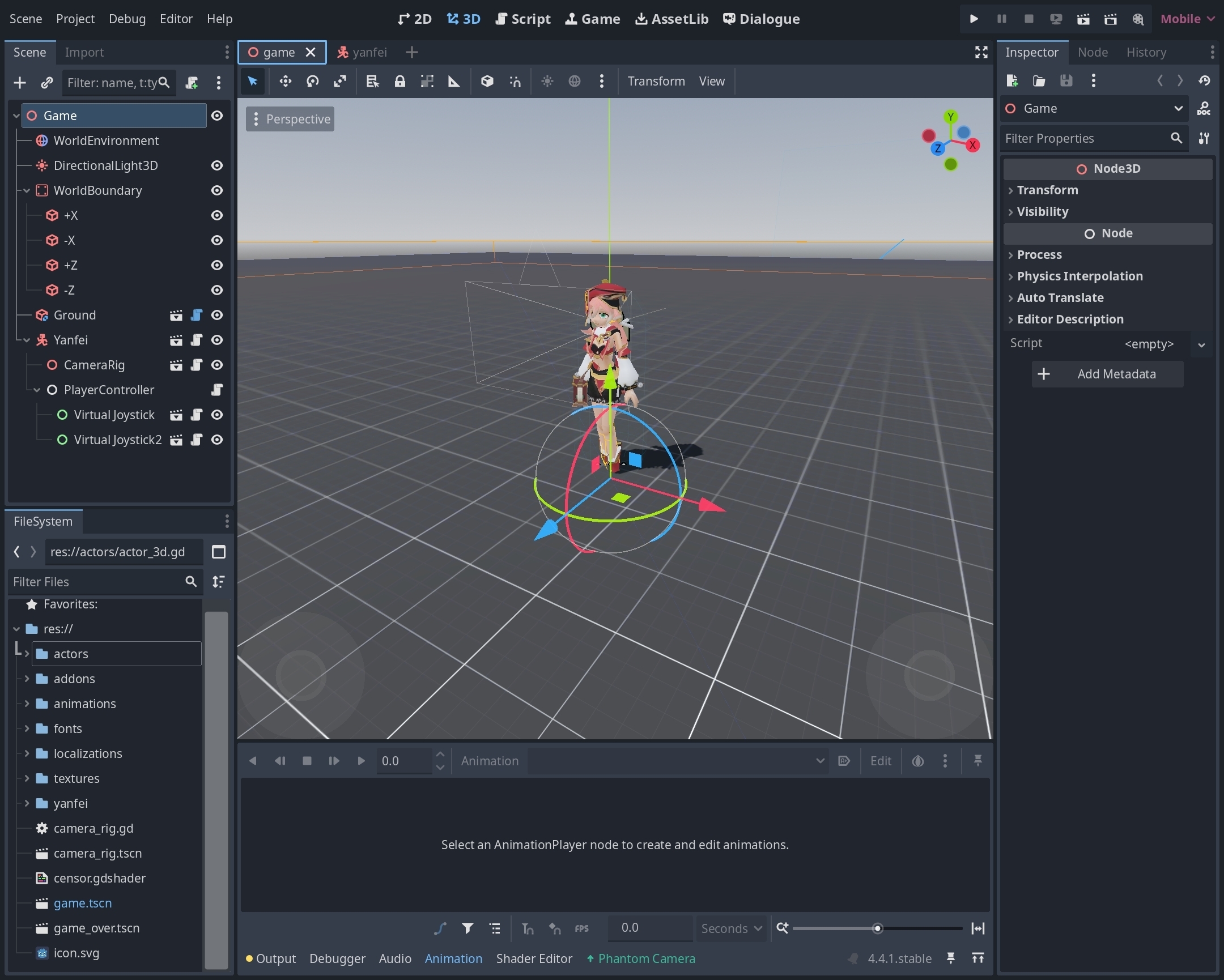Click the Run Current Scene icon

(x=1083, y=19)
